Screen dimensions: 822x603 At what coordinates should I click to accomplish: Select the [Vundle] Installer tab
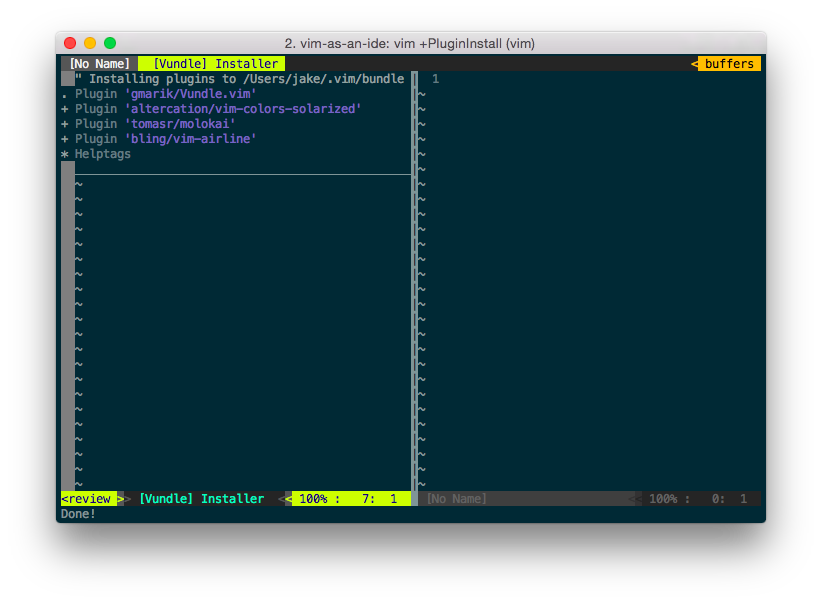coord(212,63)
